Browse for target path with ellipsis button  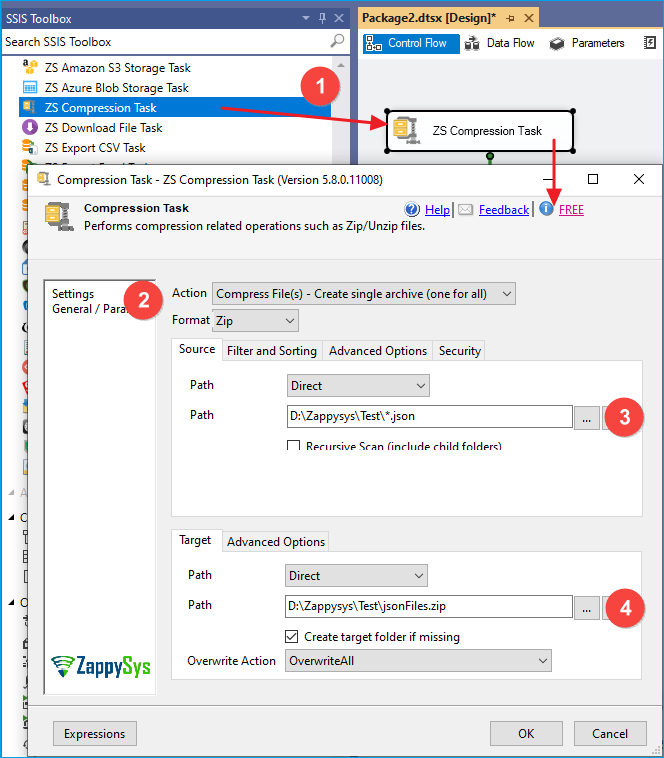(587, 607)
